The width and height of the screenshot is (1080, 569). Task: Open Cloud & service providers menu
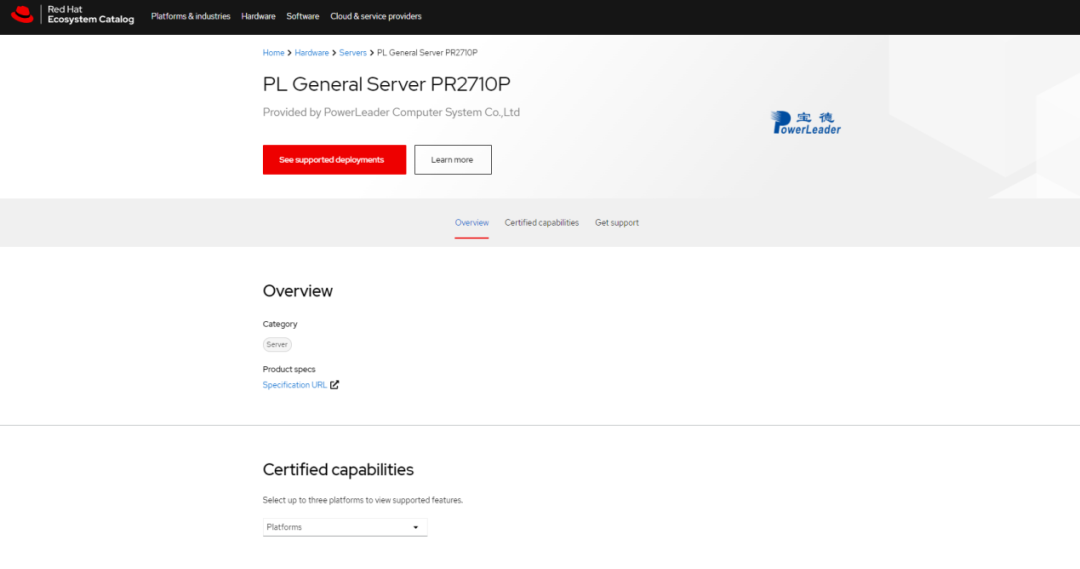[x=375, y=17]
